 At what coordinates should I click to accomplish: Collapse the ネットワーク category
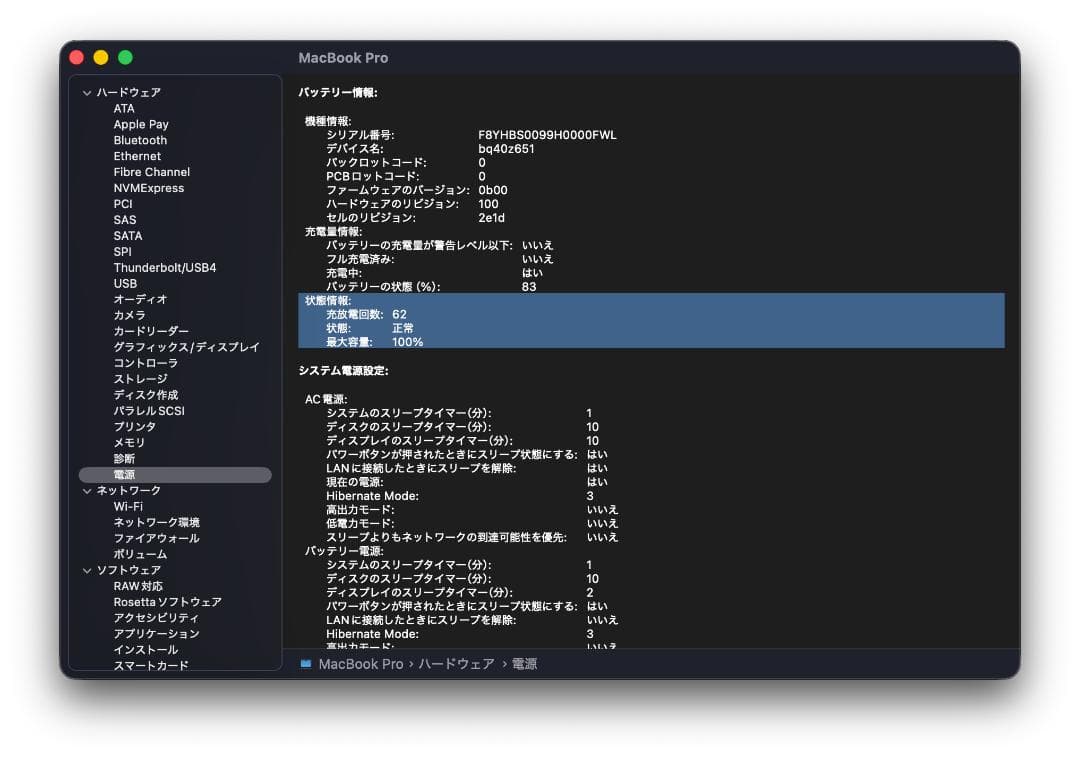(x=88, y=490)
